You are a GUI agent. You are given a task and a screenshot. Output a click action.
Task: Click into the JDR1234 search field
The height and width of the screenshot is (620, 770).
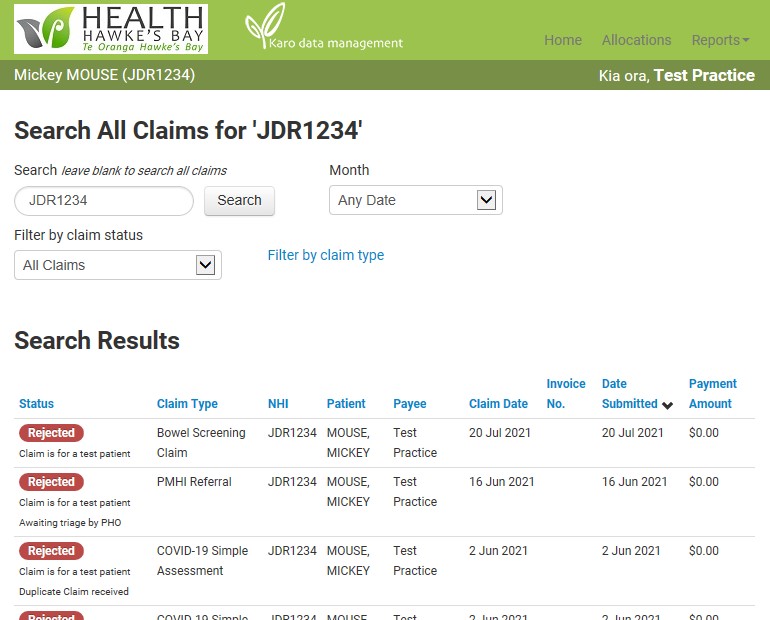point(104,200)
